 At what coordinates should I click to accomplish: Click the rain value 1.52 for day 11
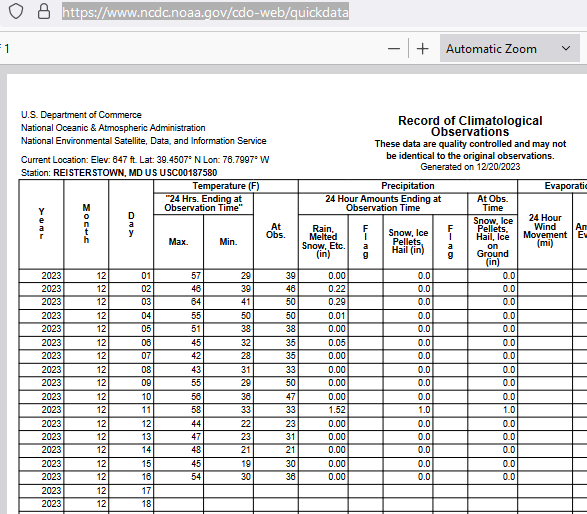coord(337,410)
